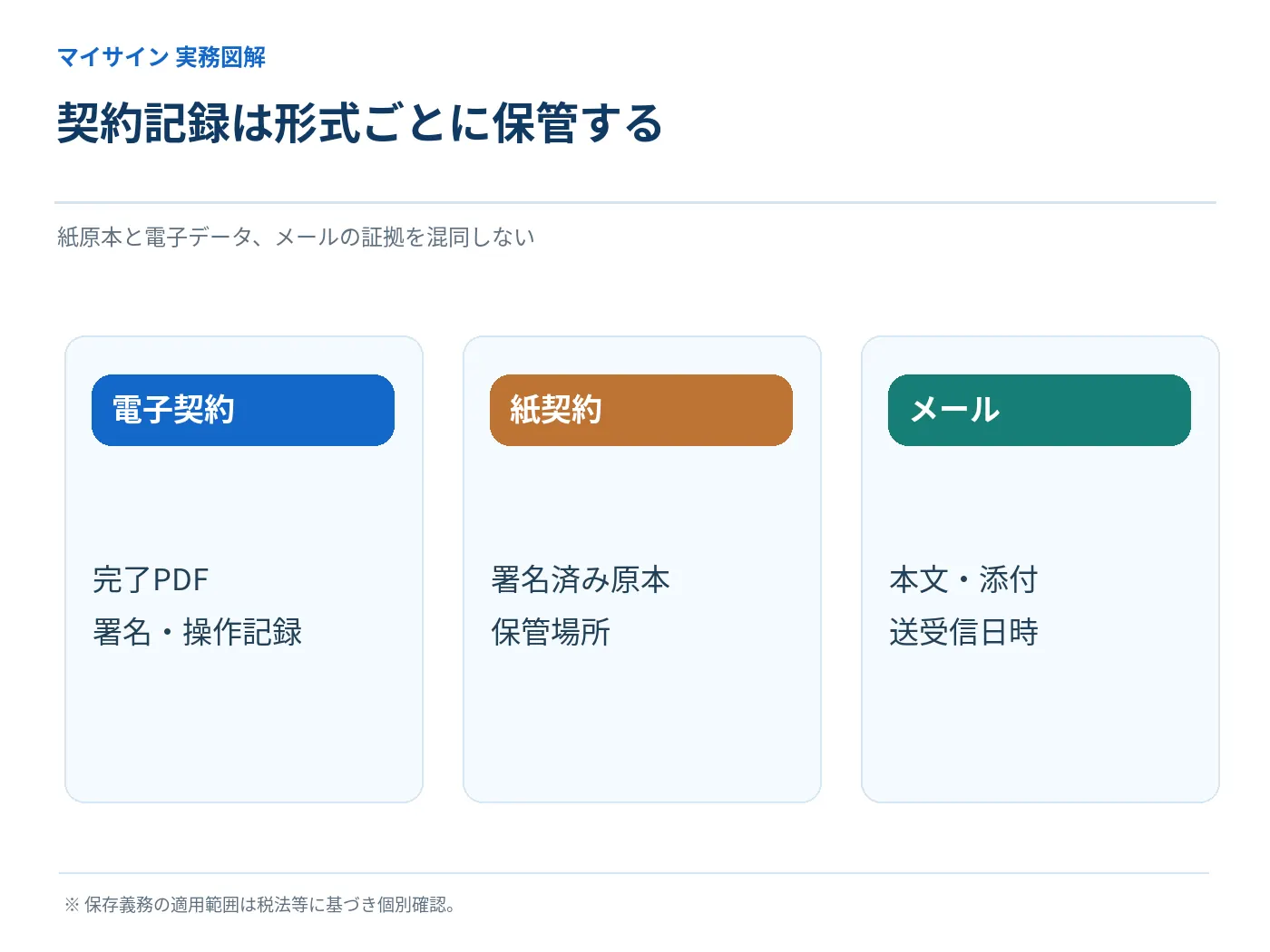The image size is (1270, 952).
Task: Click the 保管場所 line
Action: pyautogui.click(x=551, y=632)
